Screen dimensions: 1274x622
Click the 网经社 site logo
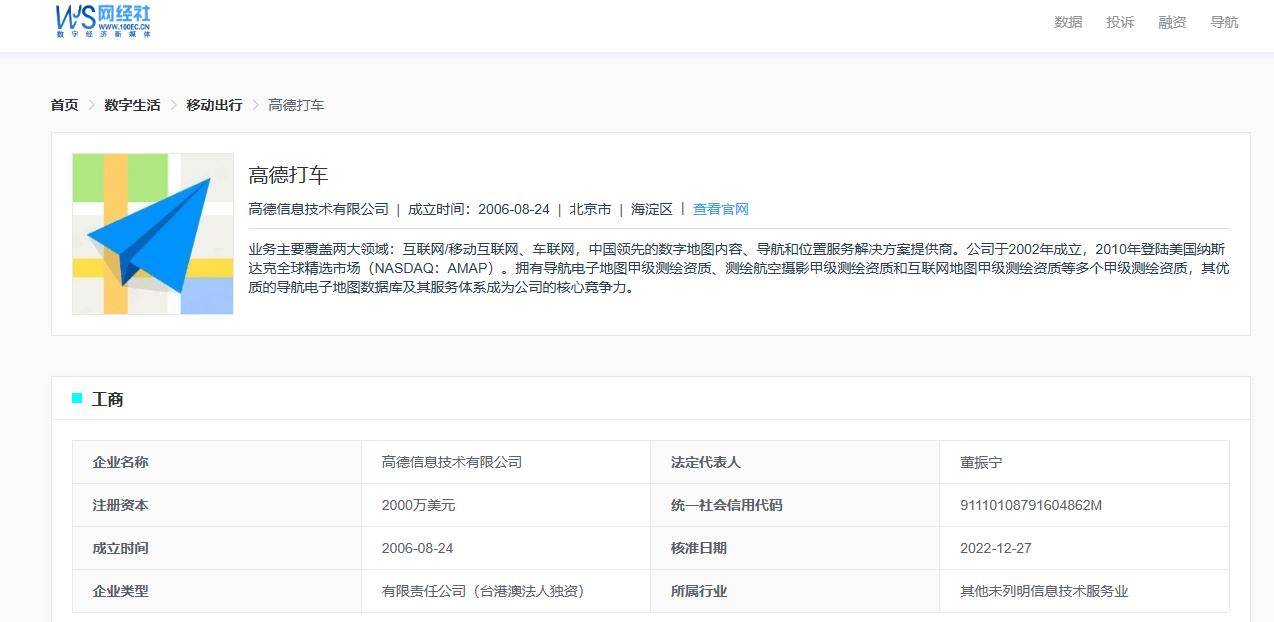click(103, 20)
